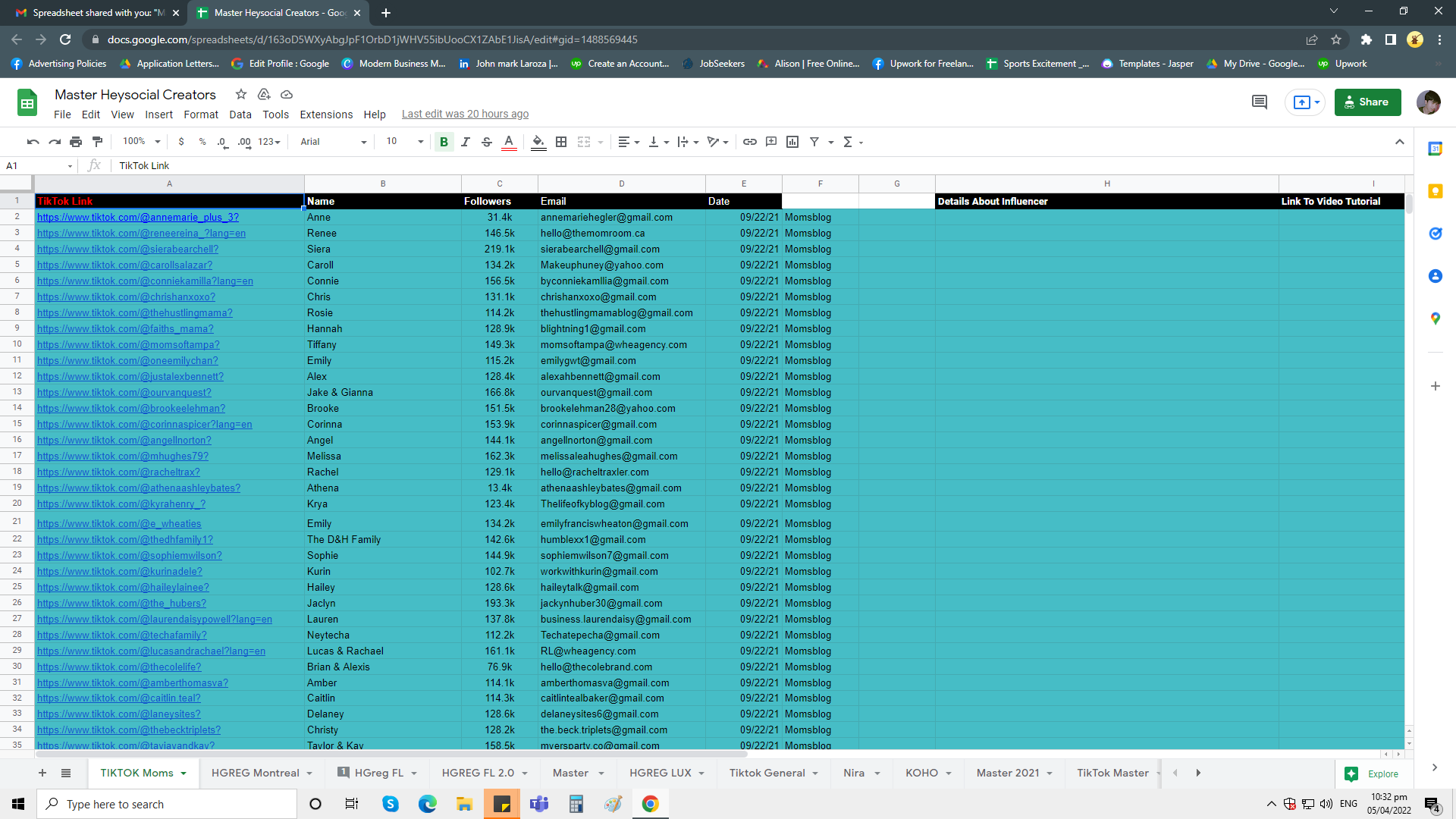Star the Master Heysocial Creators document

[241, 94]
